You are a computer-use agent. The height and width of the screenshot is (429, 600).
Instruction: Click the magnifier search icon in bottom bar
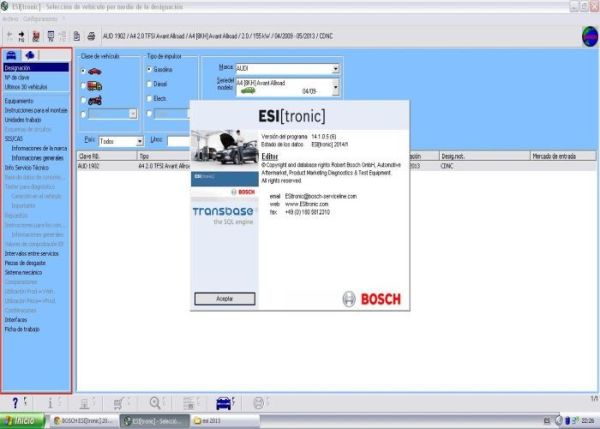coord(155,403)
